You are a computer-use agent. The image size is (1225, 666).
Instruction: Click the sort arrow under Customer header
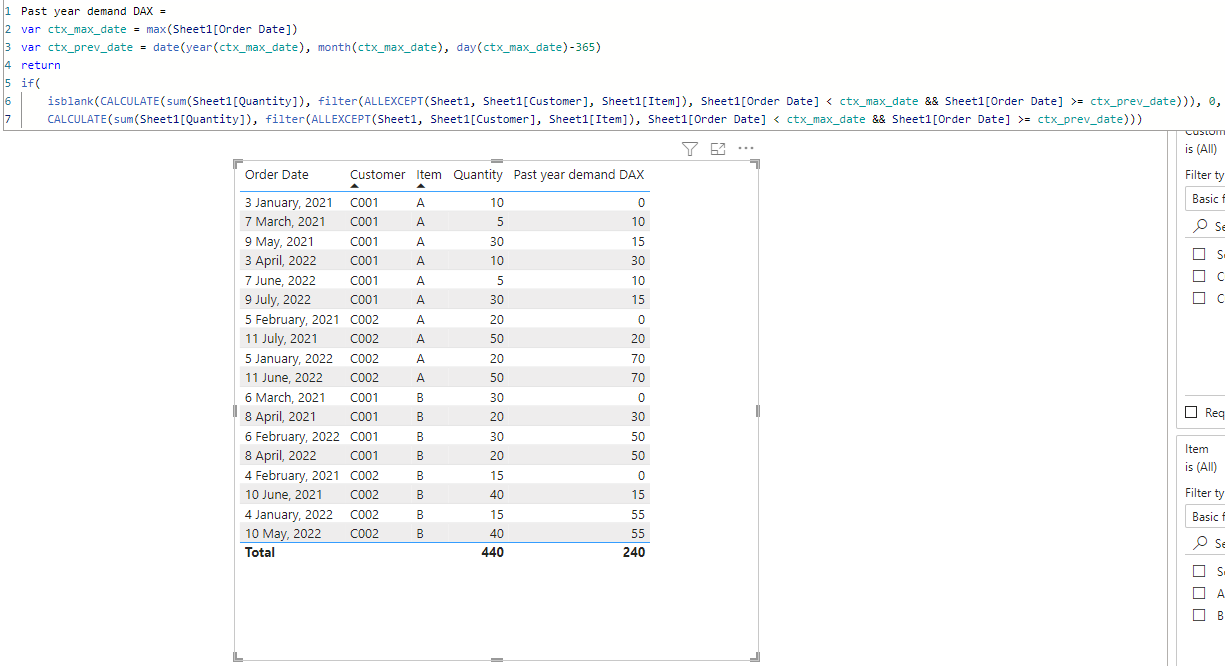coord(355,186)
